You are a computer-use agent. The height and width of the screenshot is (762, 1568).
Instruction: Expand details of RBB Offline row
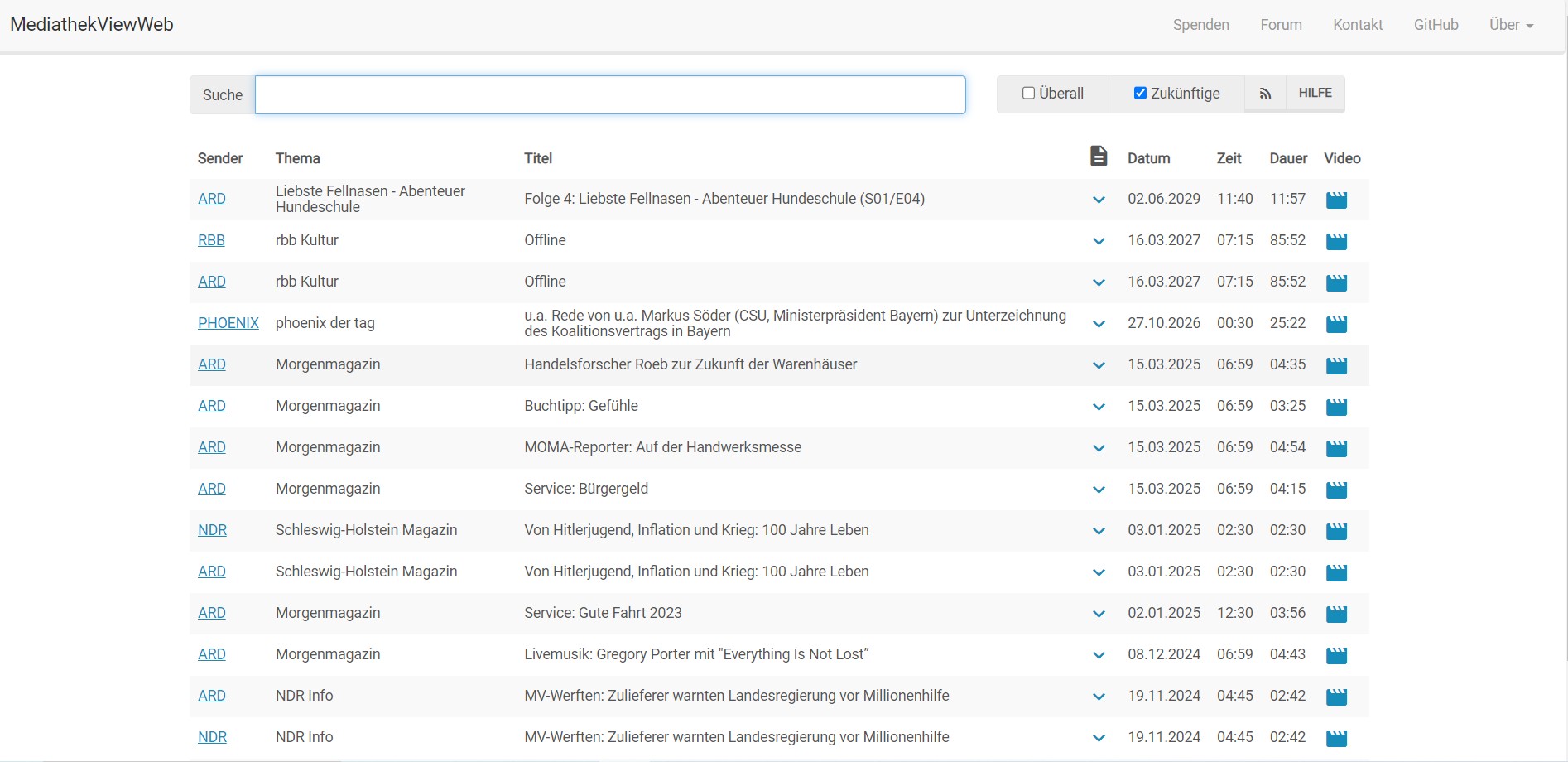tap(1099, 241)
